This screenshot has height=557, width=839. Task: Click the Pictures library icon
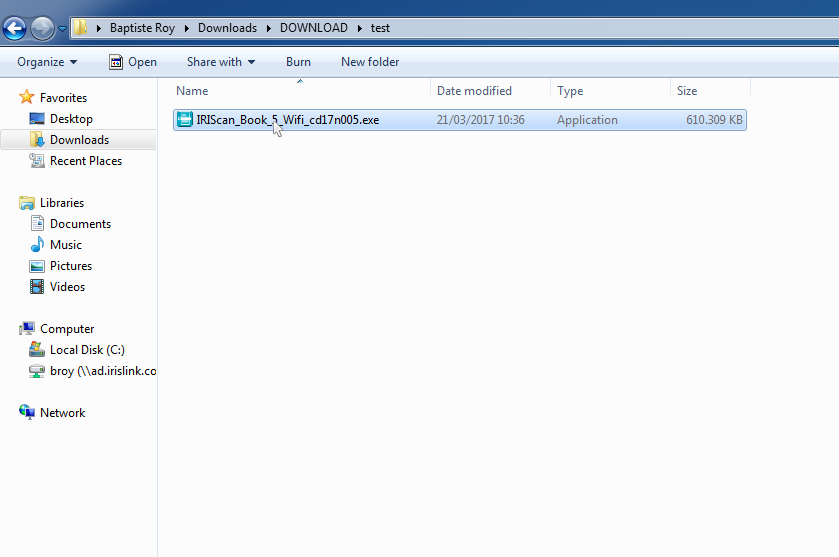pyautogui.click(x=37, y=265)
